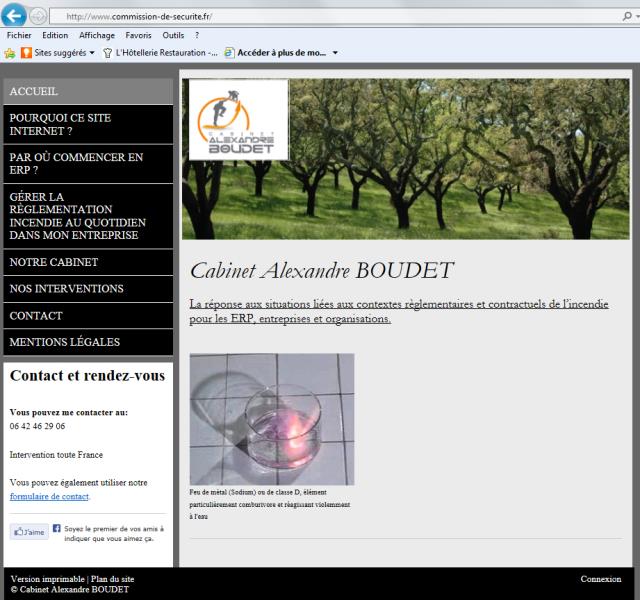Click the Cabinet Alexandre Boudet logo
Screen dimensions: 640x600
[x=238, y=120]
